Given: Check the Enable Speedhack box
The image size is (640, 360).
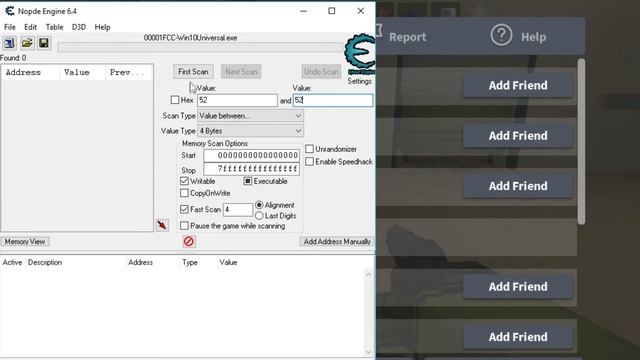Looking at the screenshot, I should click(x=309, y=161).
